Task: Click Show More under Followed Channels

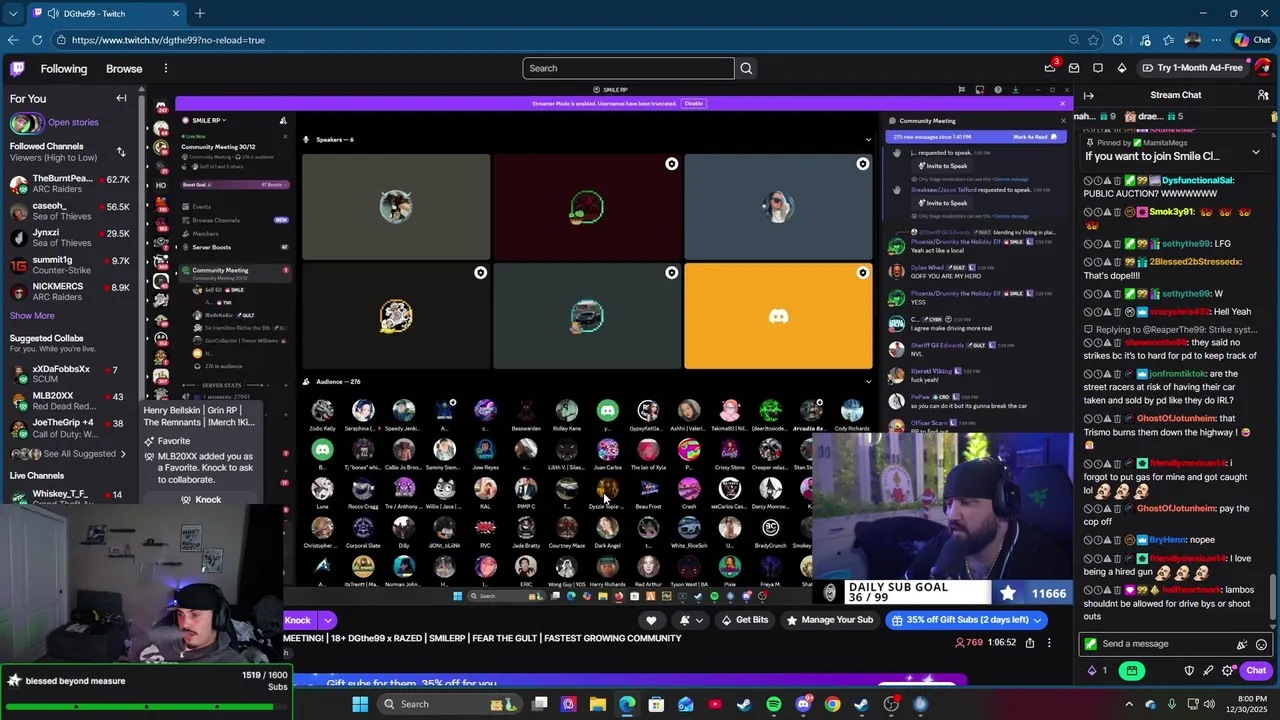Action: [x=32, y=316]
